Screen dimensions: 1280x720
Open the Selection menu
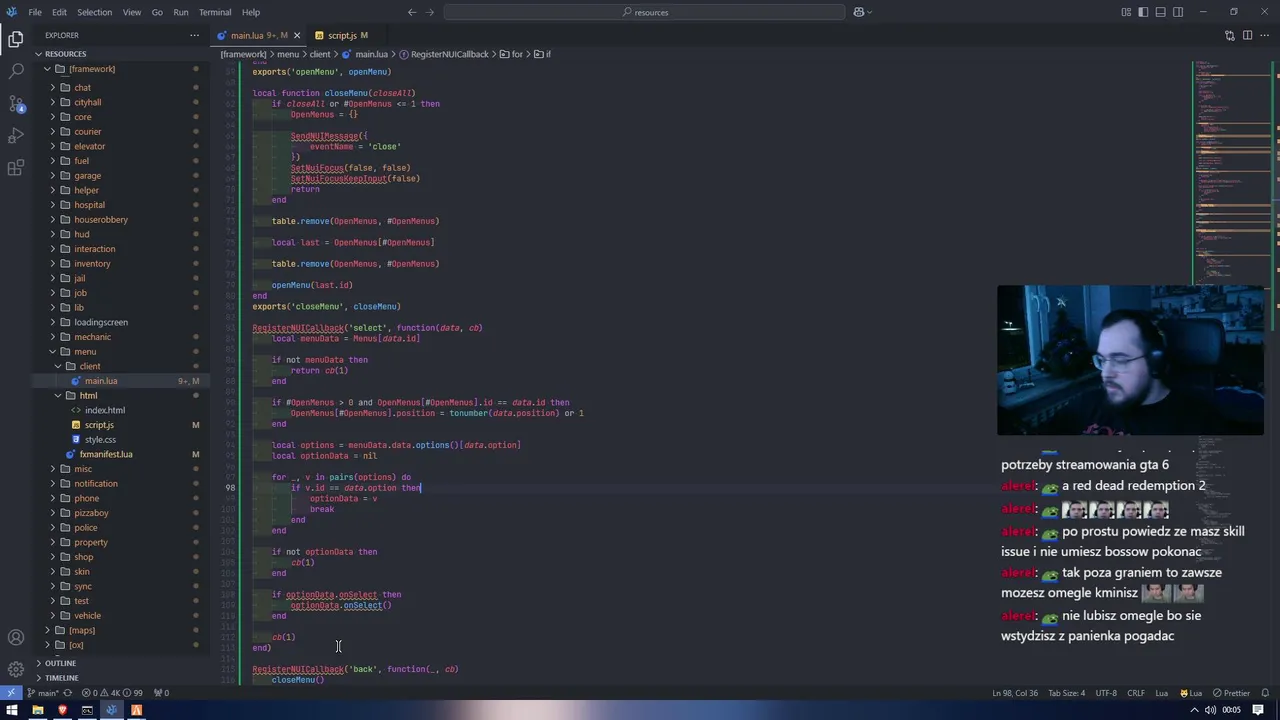[x=94, y=12]
